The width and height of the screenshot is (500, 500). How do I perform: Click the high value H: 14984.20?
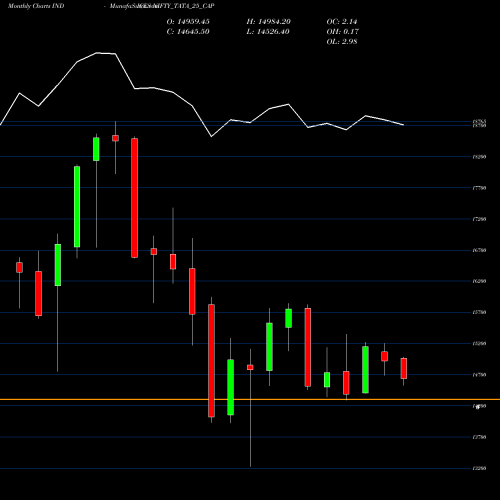click(269, 22)
